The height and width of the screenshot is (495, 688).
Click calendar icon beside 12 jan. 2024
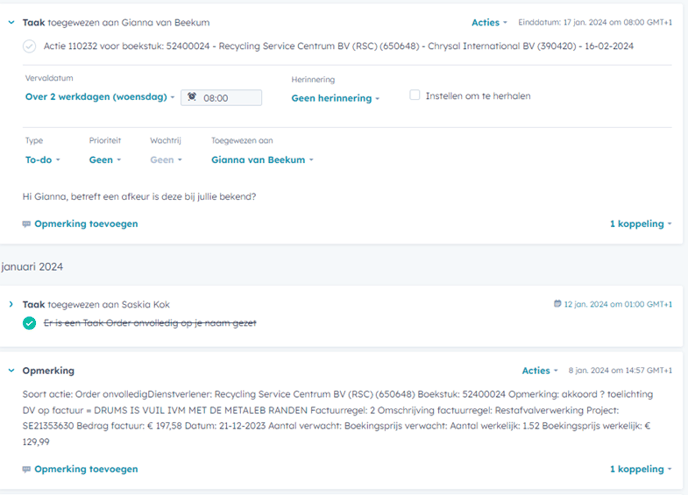click(x=557, y=304)
